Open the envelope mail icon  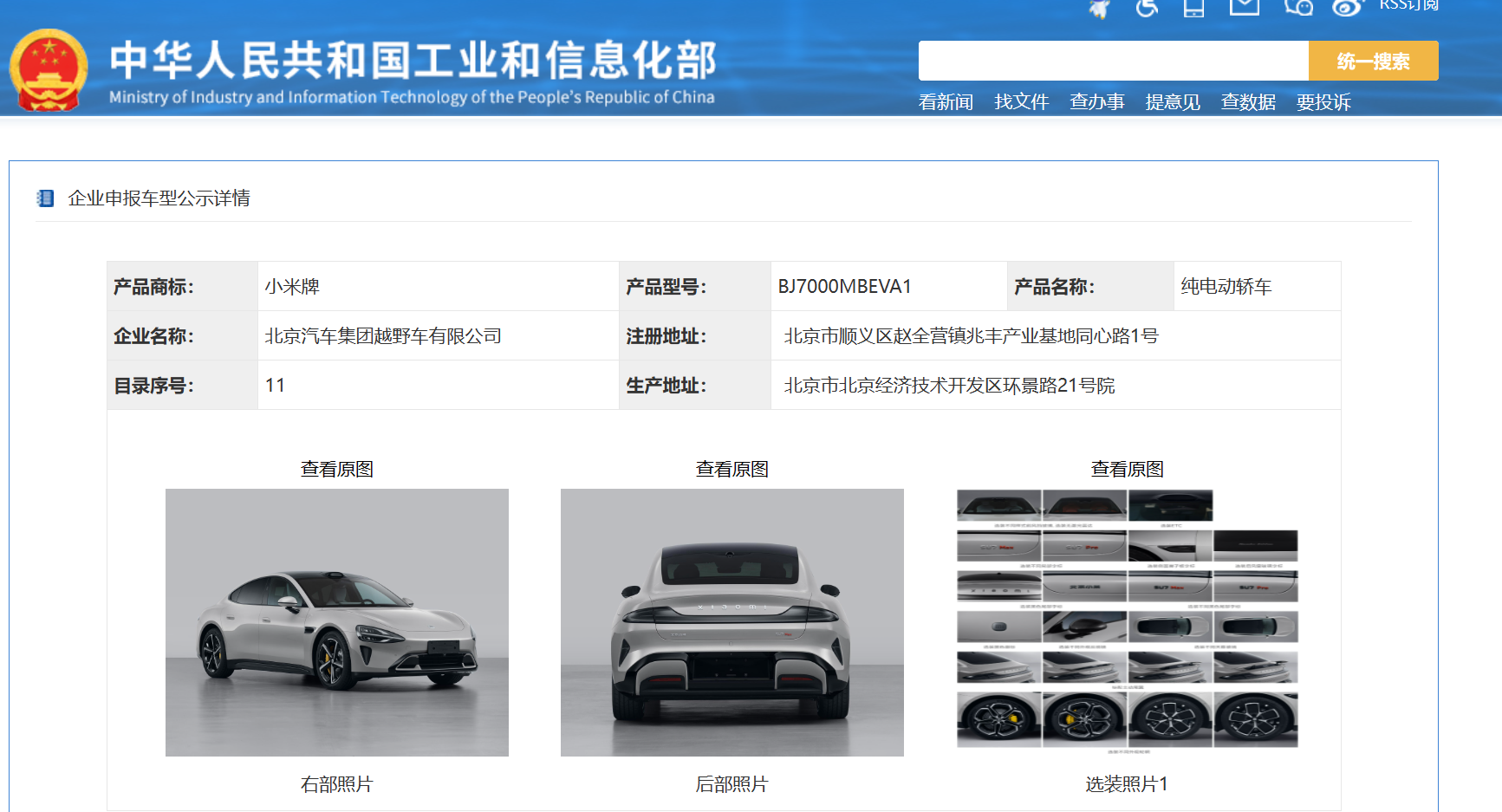pos(1245,7)
